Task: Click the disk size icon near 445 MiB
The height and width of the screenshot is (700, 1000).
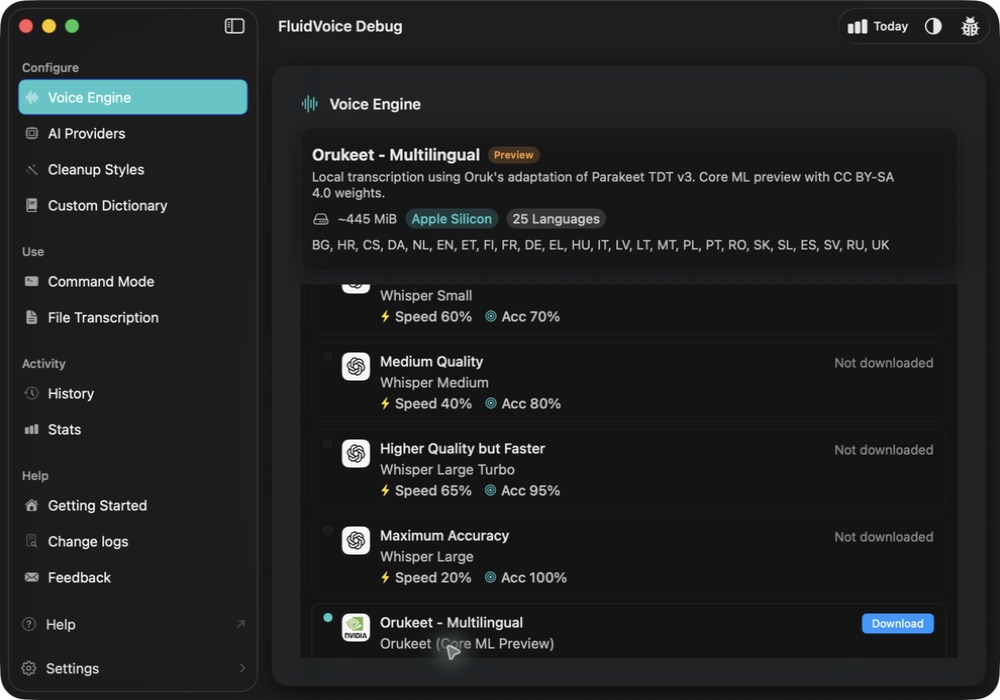Action: tap(321, 219)
